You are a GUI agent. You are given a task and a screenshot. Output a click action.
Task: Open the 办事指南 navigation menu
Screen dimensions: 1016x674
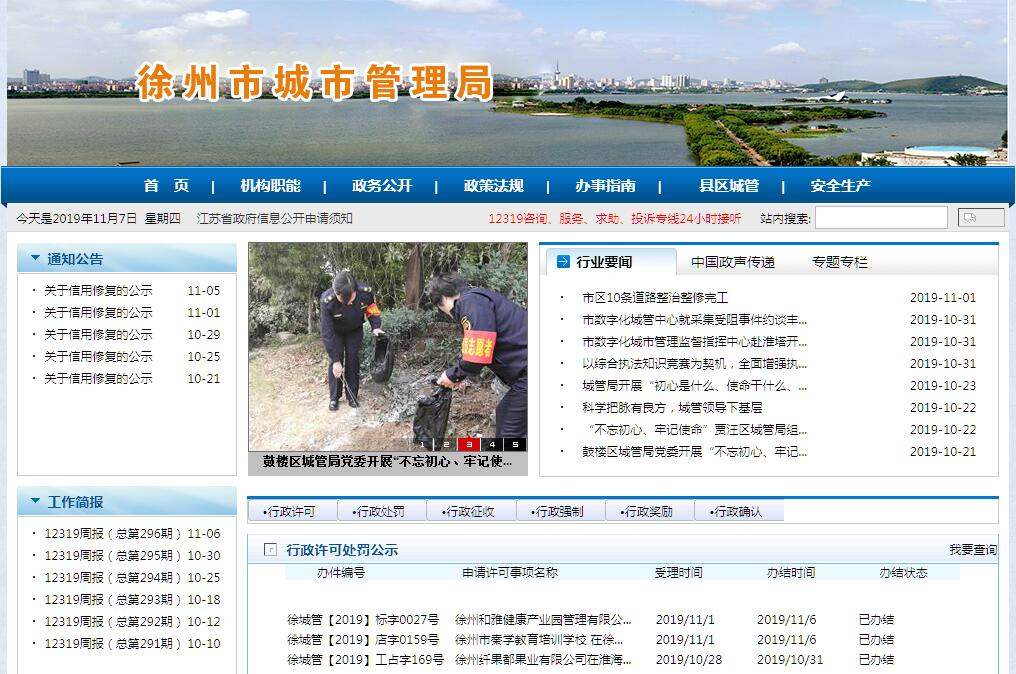point(604,186)
